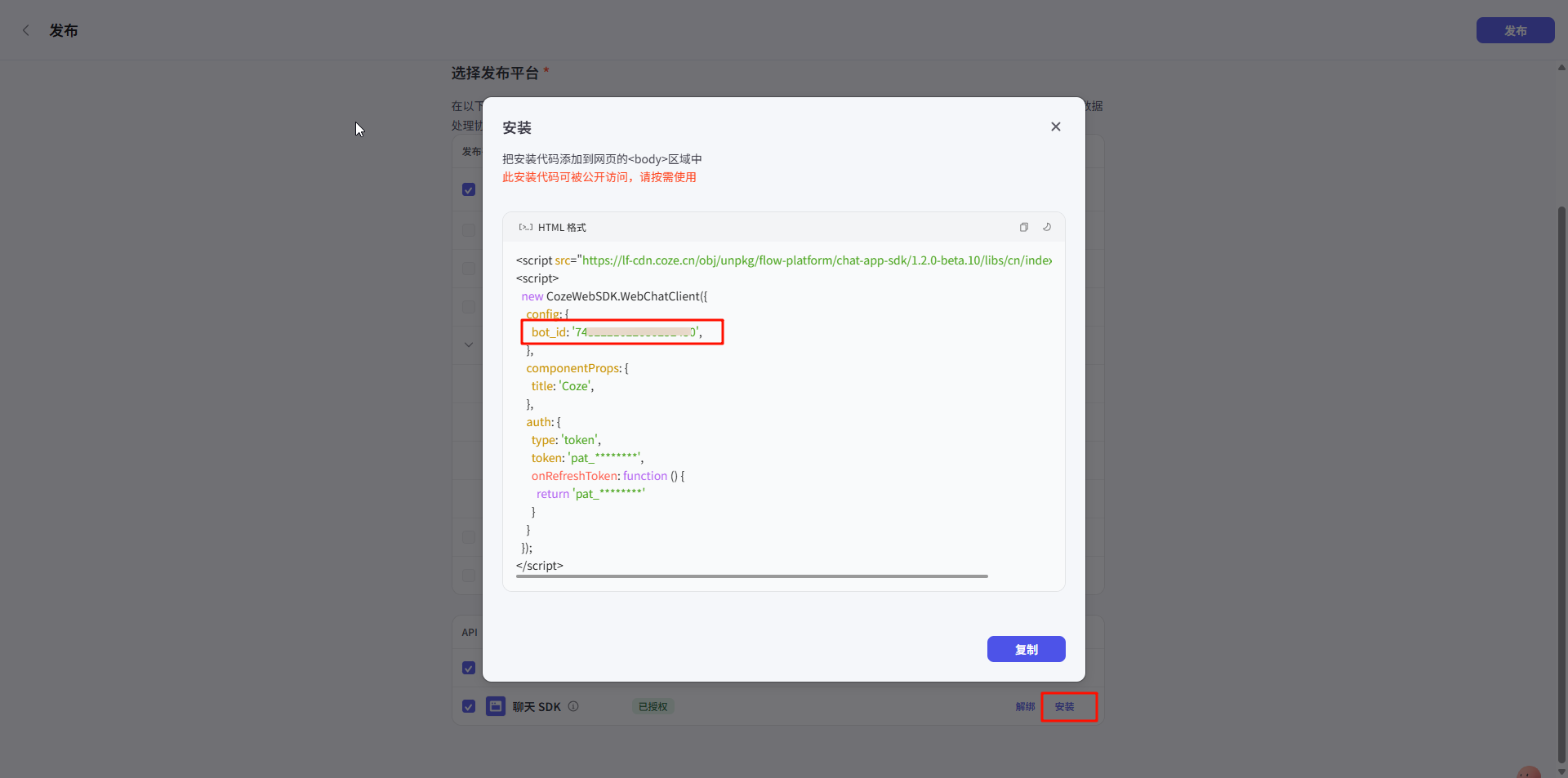Click the lf-cdn.coze.cn script URL in code
Viewport: 1568px width, 778px height.
(817, 260)
